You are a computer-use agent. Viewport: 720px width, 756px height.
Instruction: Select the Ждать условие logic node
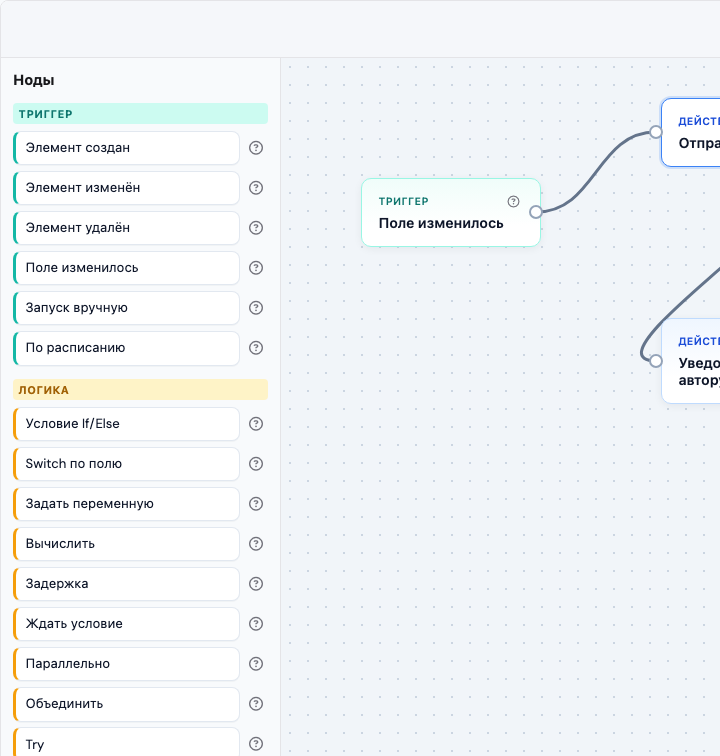point(126,624)
